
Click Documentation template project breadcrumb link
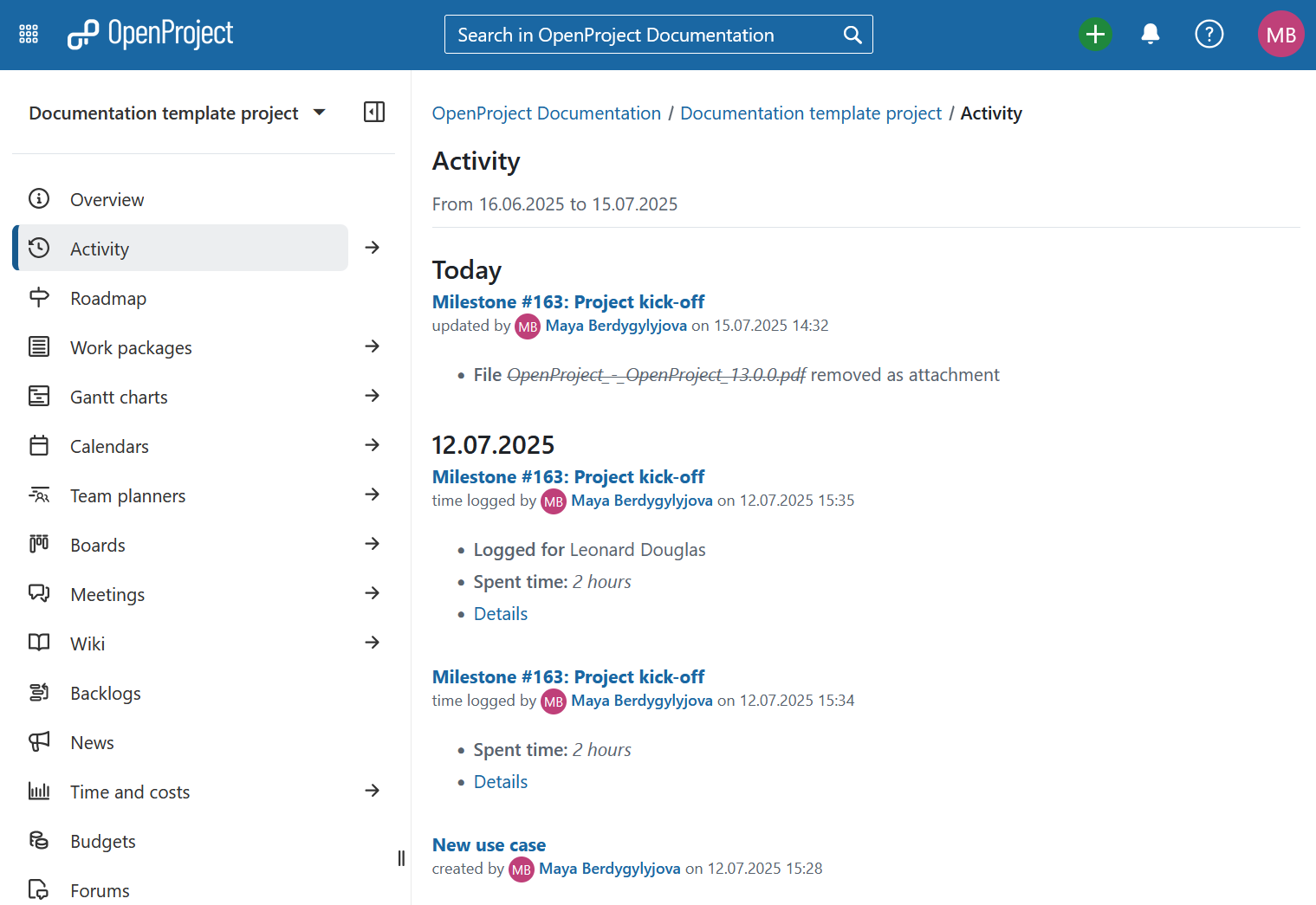point(810,113)
